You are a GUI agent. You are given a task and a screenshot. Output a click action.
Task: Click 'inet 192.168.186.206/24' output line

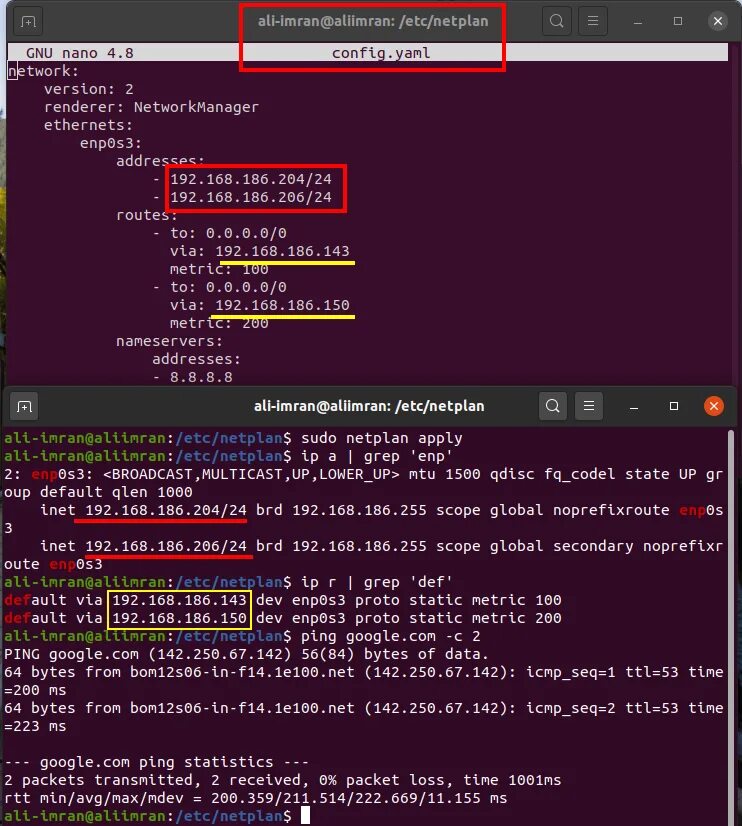point(143,546)
